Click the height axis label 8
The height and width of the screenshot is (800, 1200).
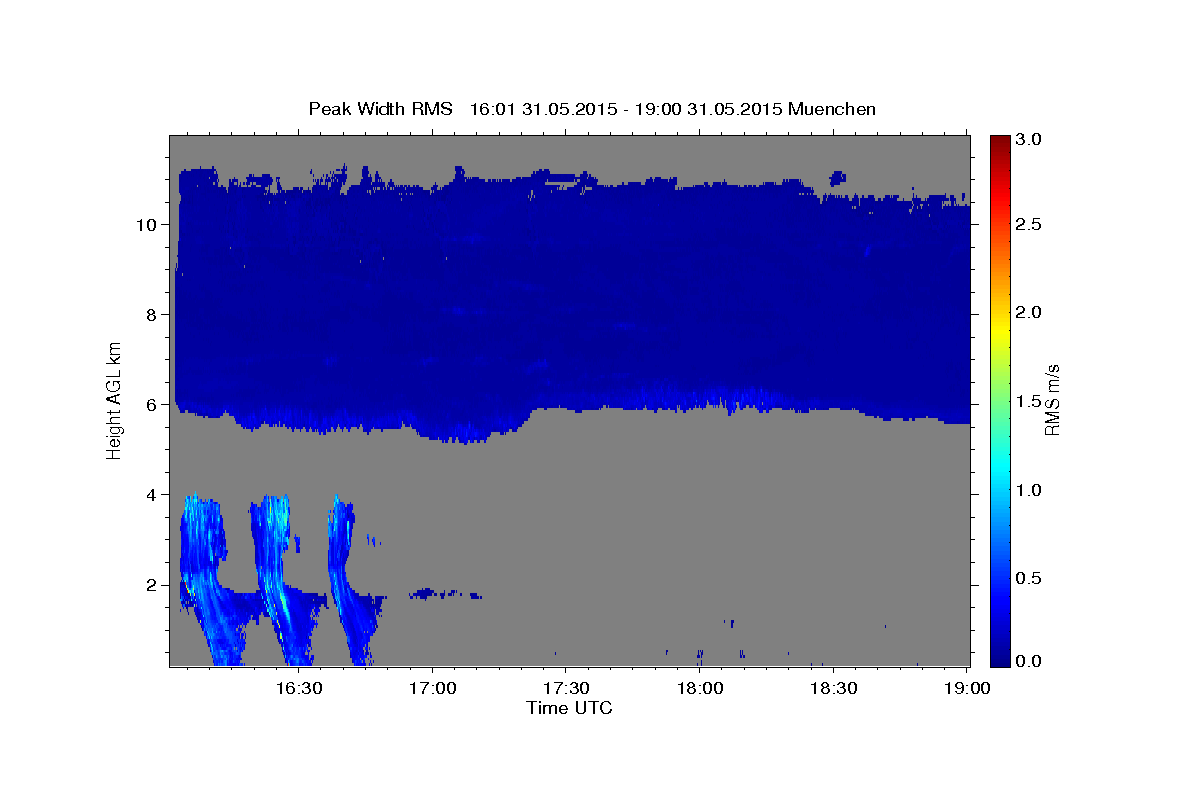click(x=151, y=314)
